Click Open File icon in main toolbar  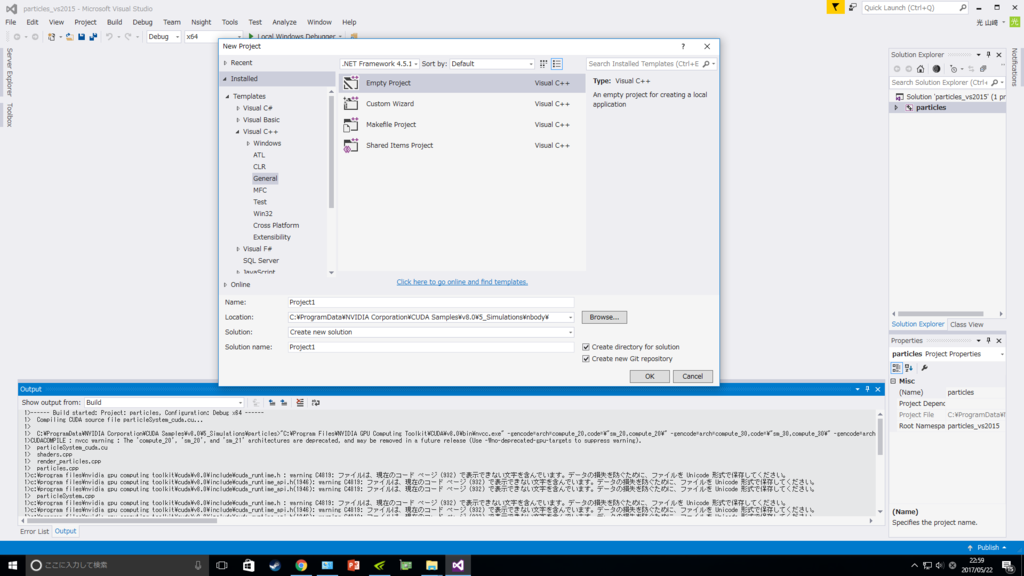click(x=69, y=37)
